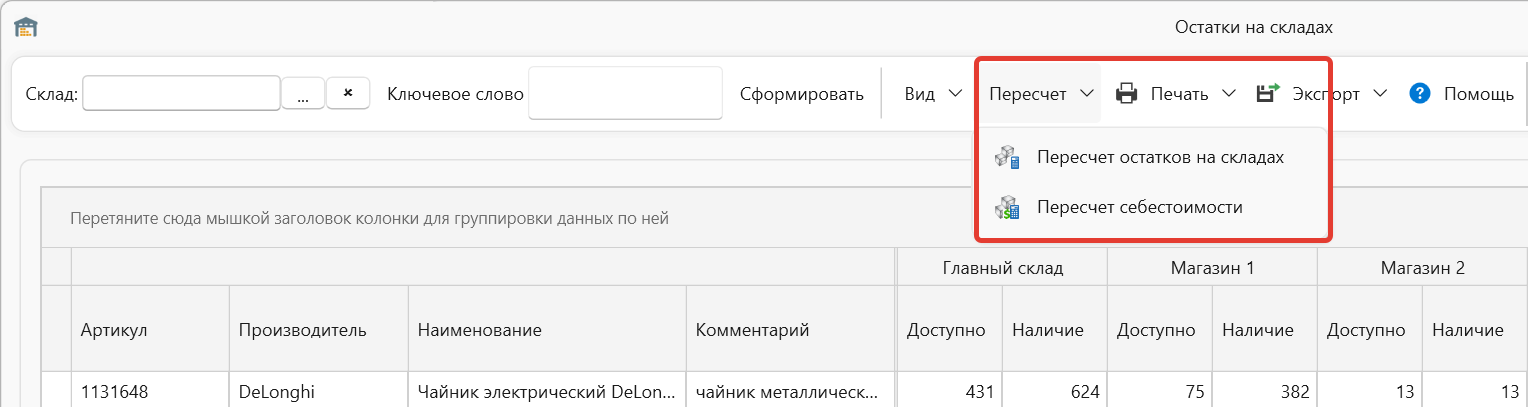Clear the Склад field with the x button

pyautogui.click(x=348, y=93)
